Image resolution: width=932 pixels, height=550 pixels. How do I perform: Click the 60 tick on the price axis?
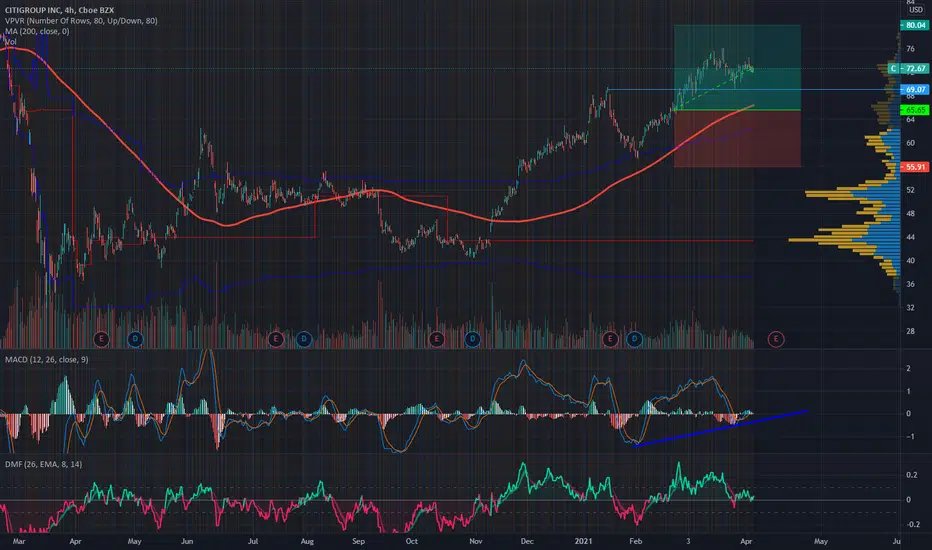[911, 143]
